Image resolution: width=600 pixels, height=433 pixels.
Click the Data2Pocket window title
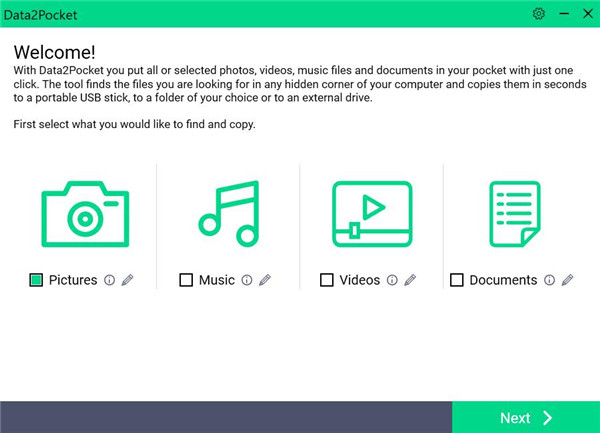coord(41,15)
